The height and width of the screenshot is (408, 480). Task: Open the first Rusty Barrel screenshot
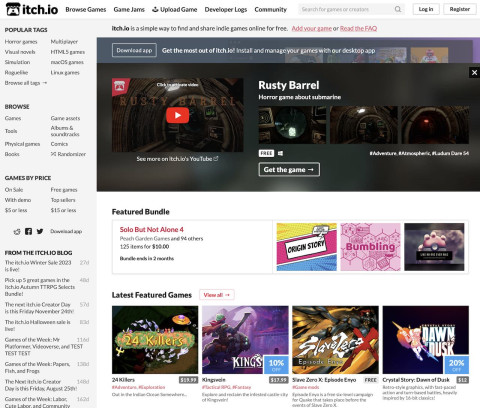pos(292,125)
